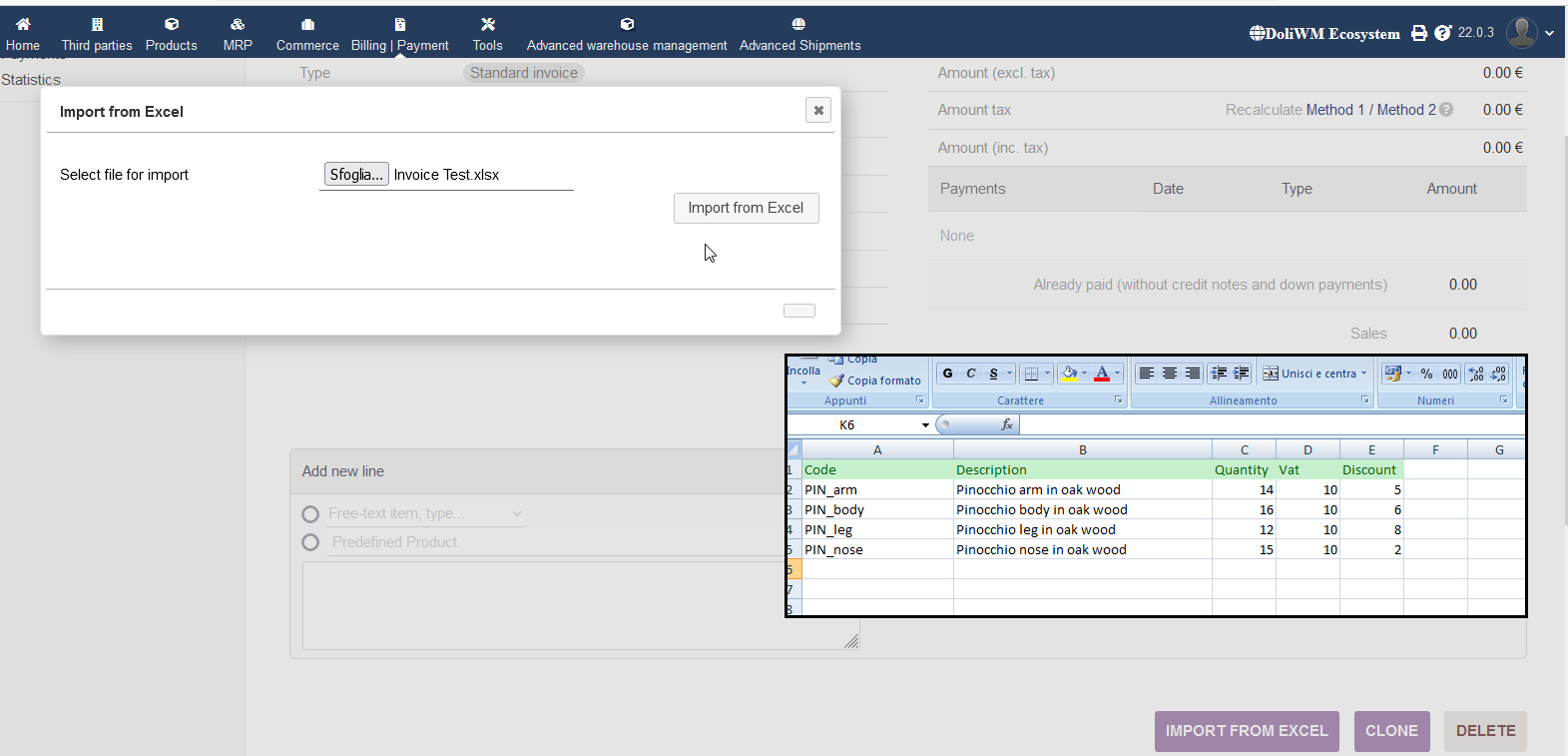This screenshot has width=1568, height=756.
Task: Close the Import from Excel dialog
Action: point(818,110)
